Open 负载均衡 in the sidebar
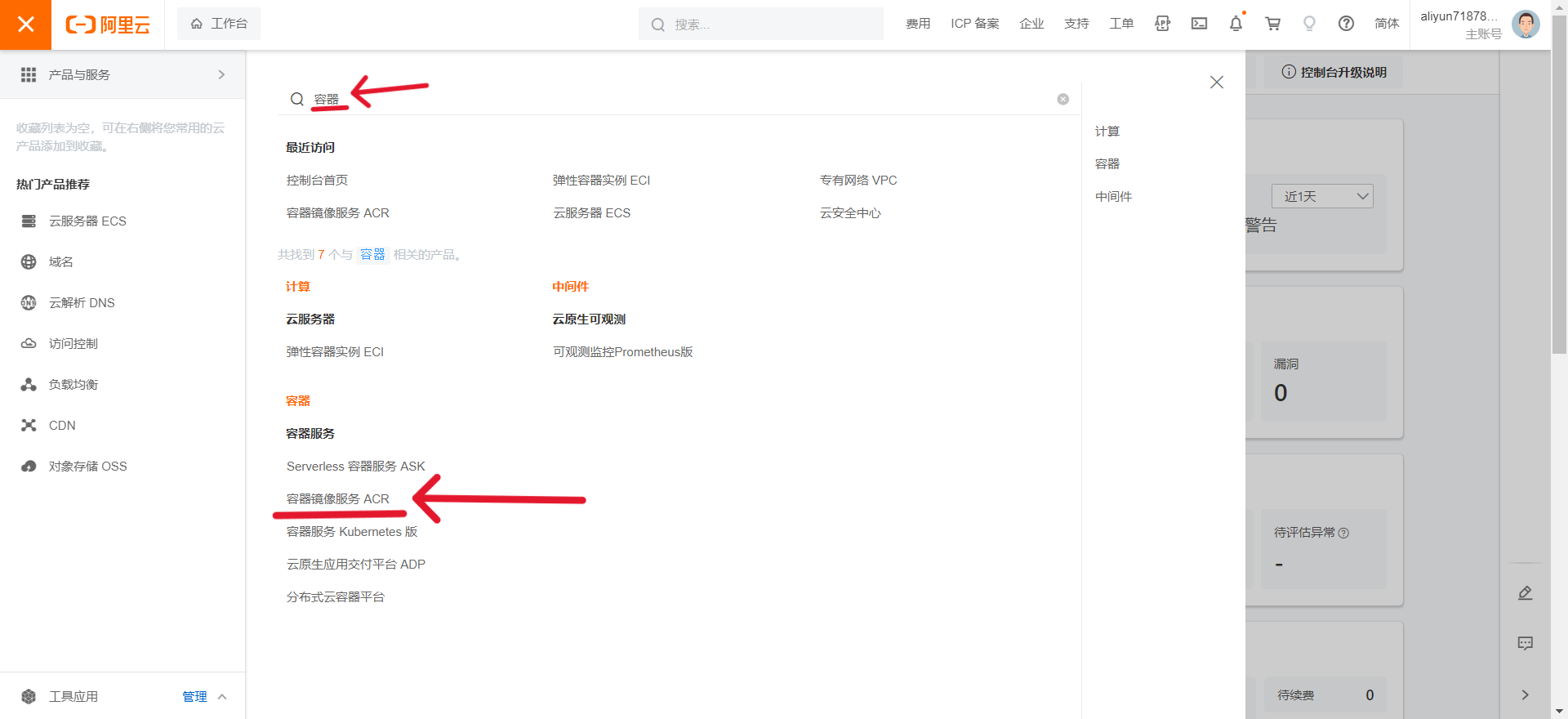This screenshot has height=719, width=1568. pos(73,385)
